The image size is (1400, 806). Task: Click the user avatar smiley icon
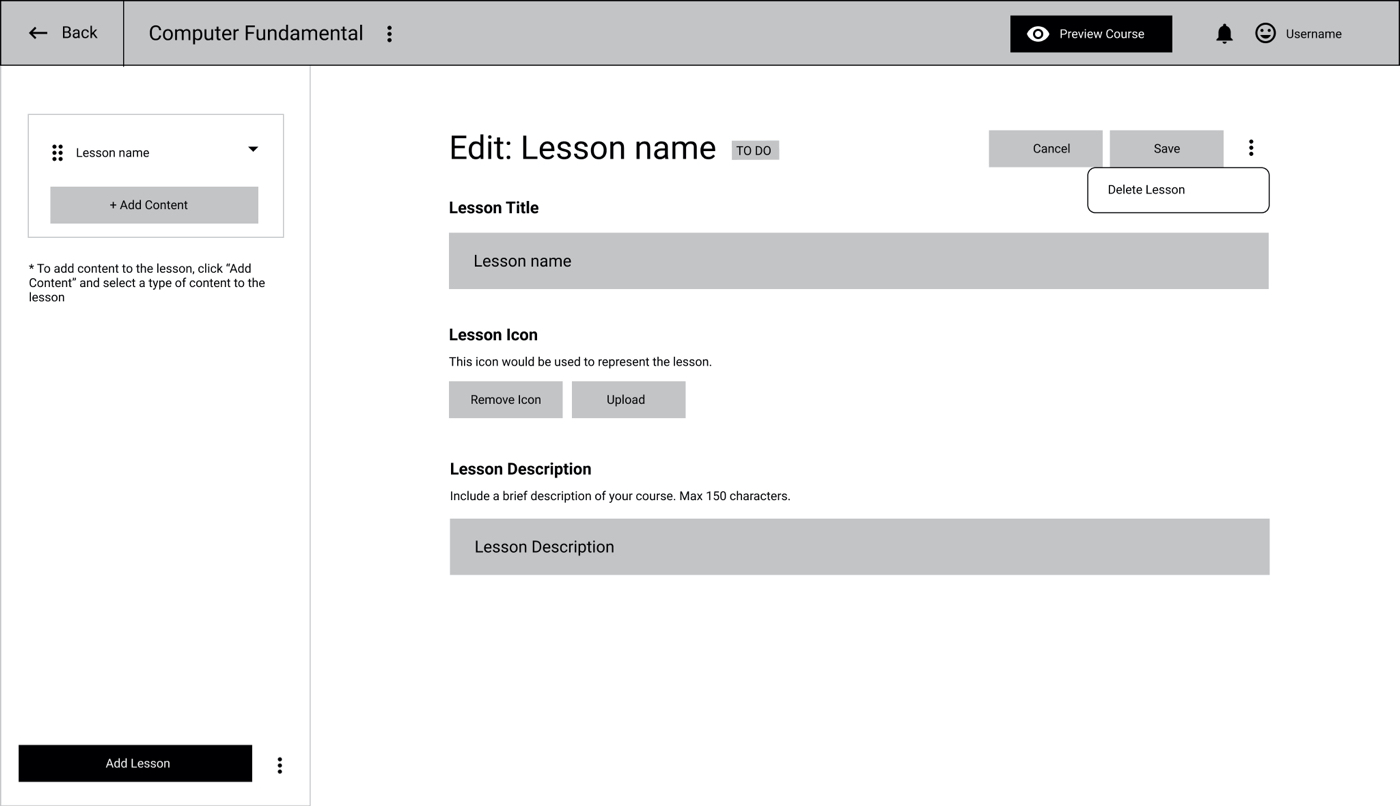click(1265, 34)
